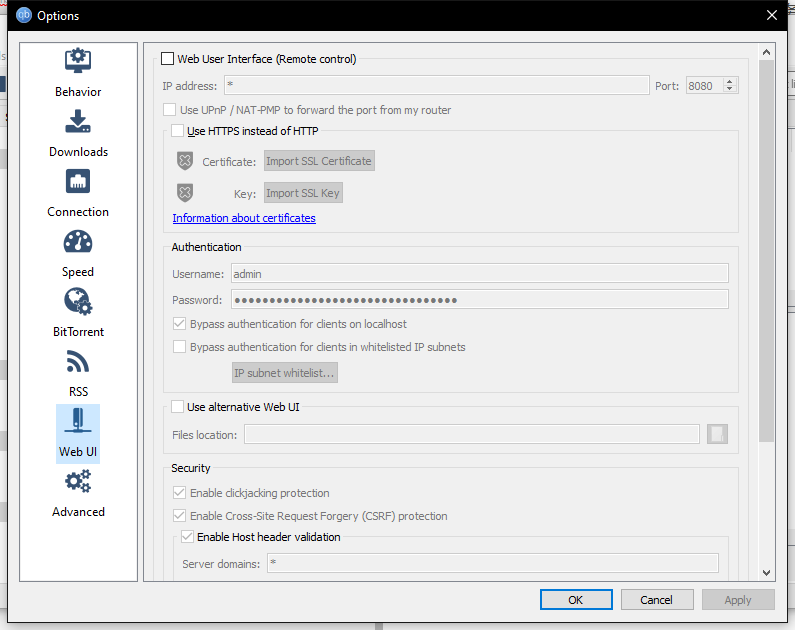795x630 pixels.
Task: Click the Apply button
Action: tap(738, 600)
